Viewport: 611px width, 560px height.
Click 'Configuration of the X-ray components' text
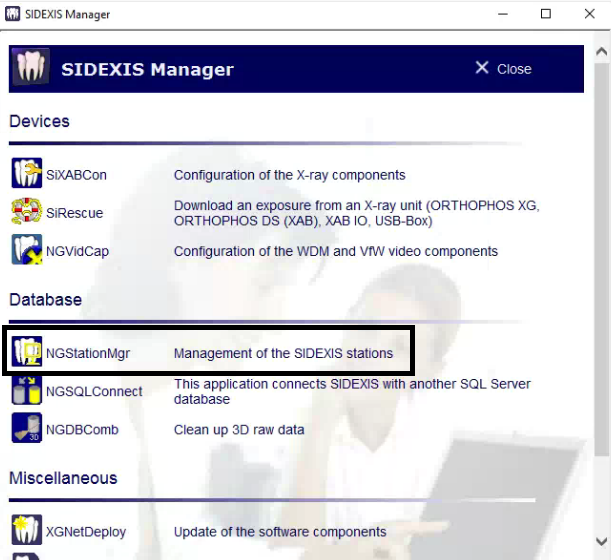pos(290,175)
